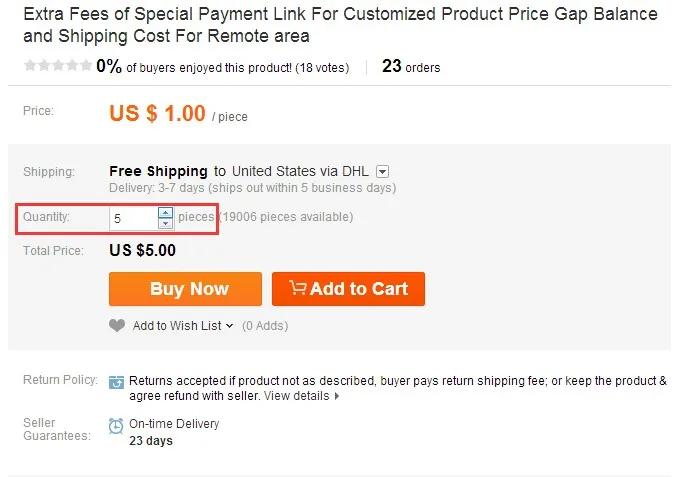Click the grey star rating icons
Image resolution: width=683 pixels, height=477 pixels.
pos(57,67)
